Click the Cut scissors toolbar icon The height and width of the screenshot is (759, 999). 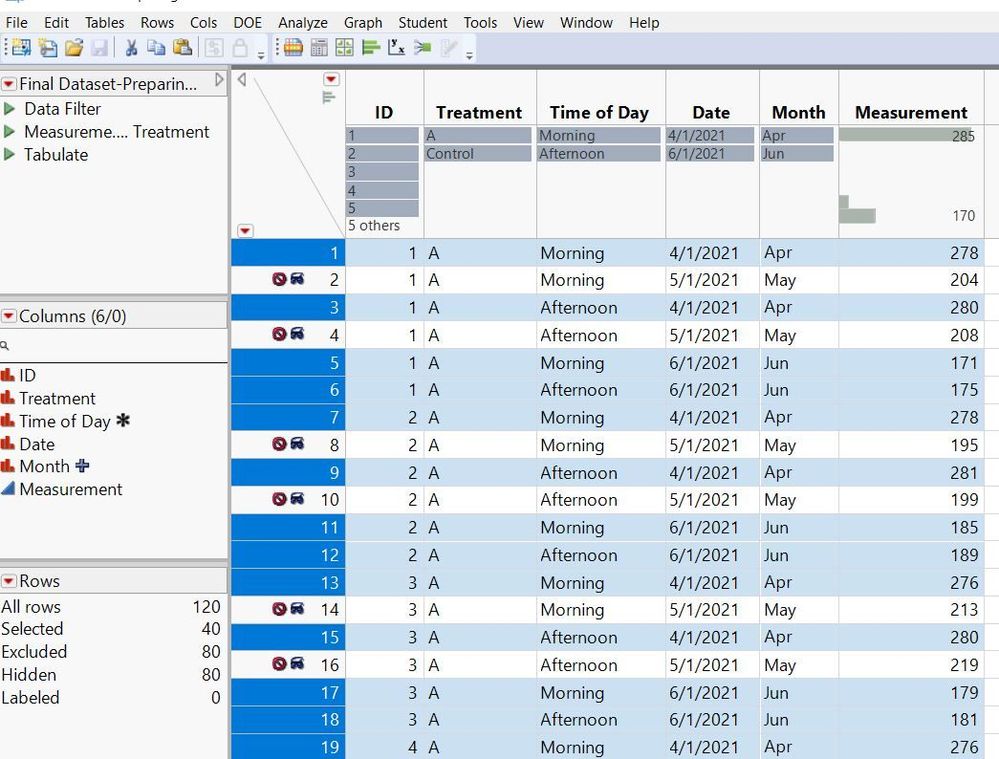132,47
